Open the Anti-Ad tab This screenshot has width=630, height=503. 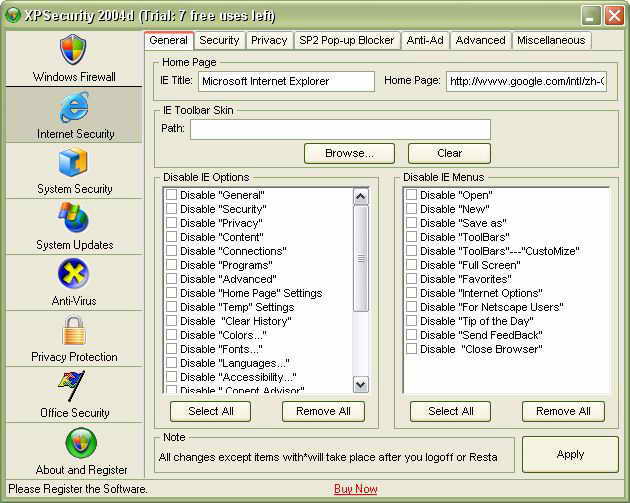(x=424, y=40)
